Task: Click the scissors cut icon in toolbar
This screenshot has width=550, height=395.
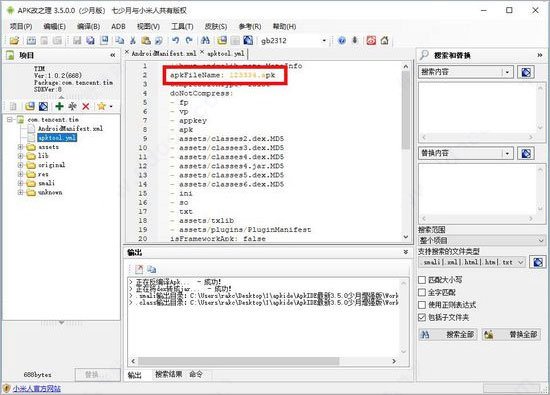Action: click(x=133, y=41)
